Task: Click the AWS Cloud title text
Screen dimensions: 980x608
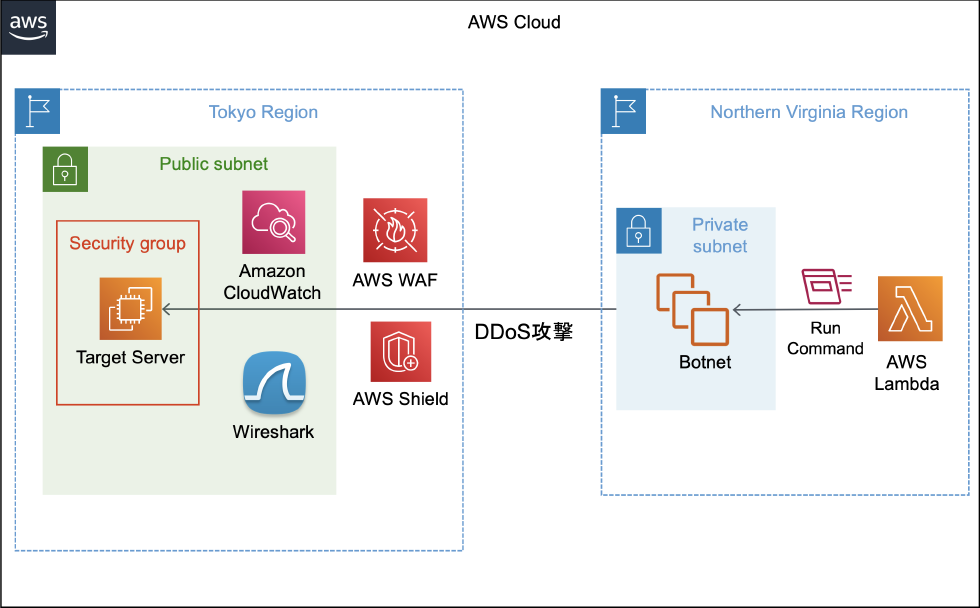Action: click(x=514, y=22)
